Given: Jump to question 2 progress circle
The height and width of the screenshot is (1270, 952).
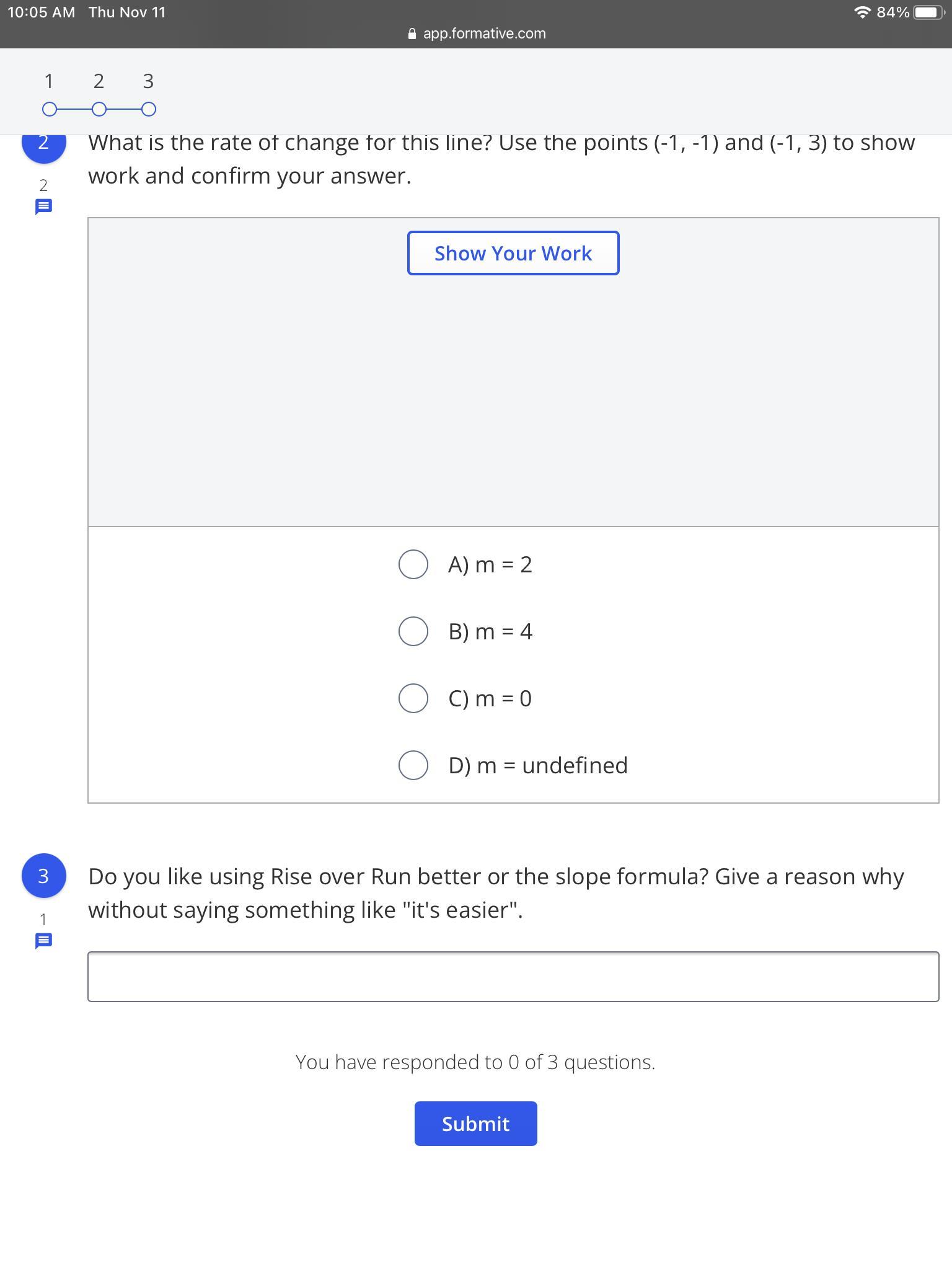Looking at the screenshot, I should (99, 110).
